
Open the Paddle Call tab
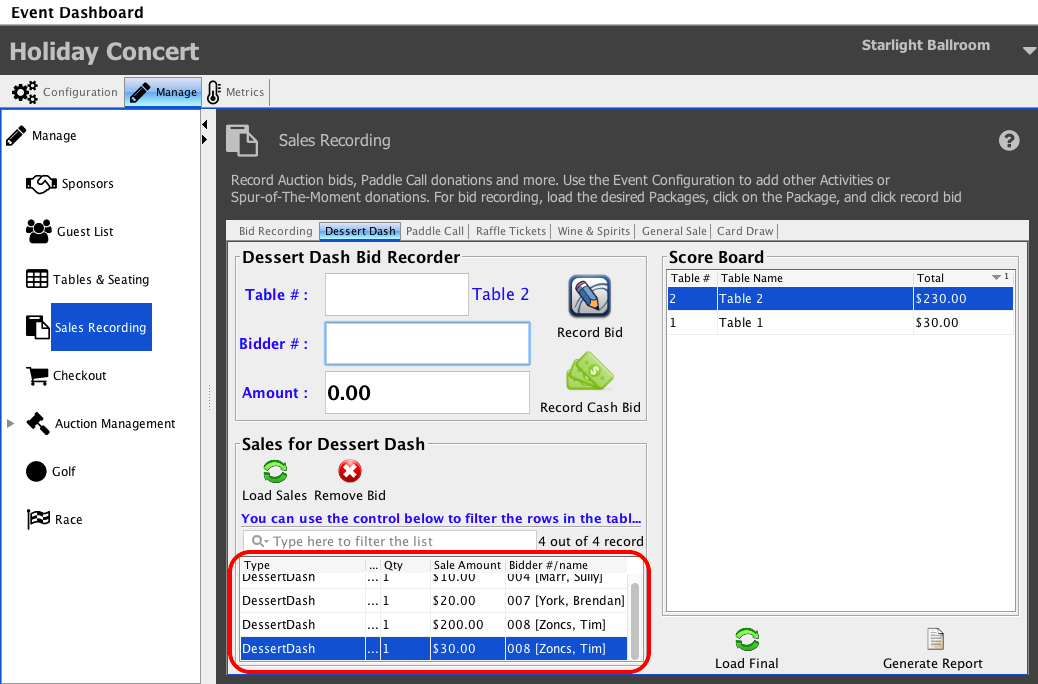(x=435, y=231)
